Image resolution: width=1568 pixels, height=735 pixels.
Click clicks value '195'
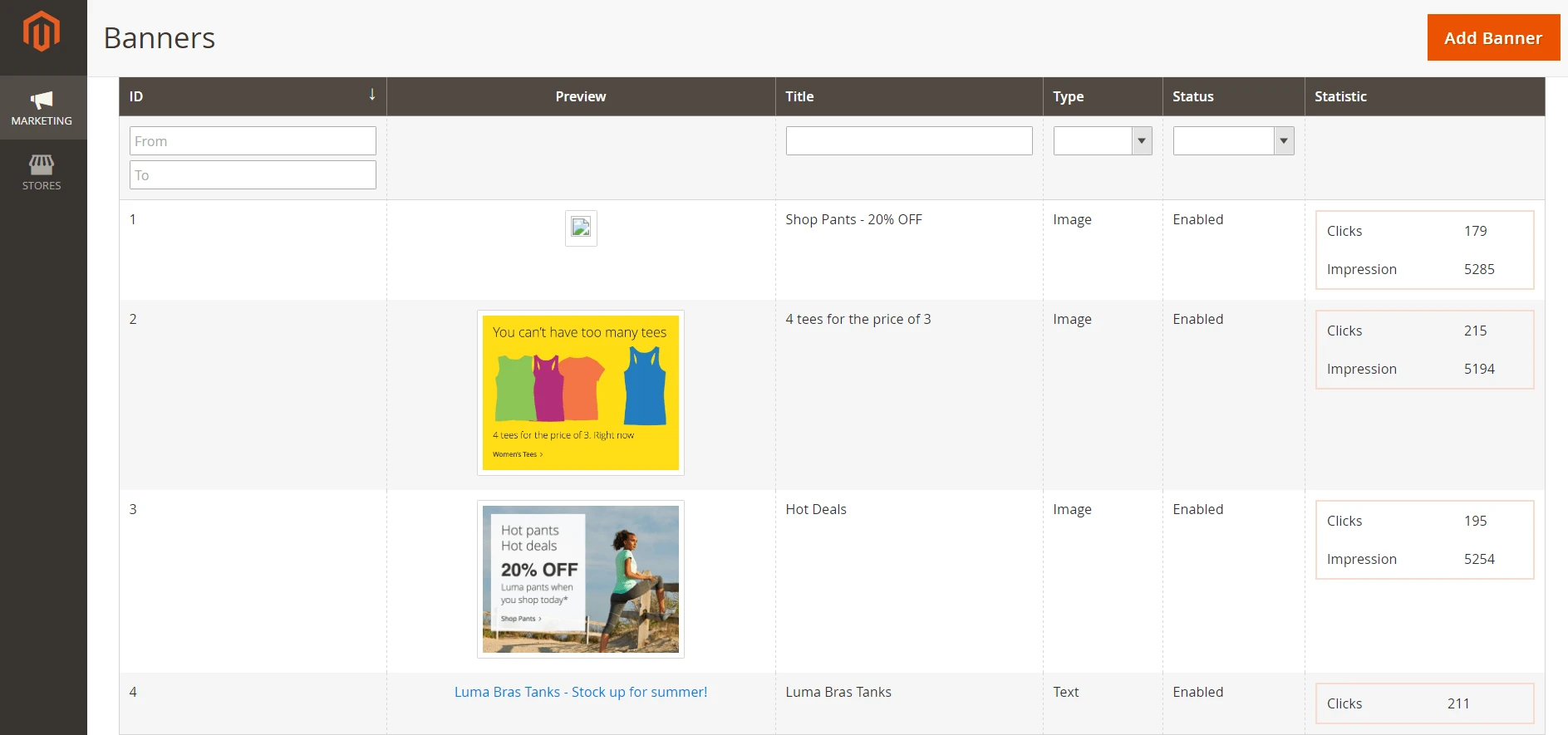[x=1475, y=521]
